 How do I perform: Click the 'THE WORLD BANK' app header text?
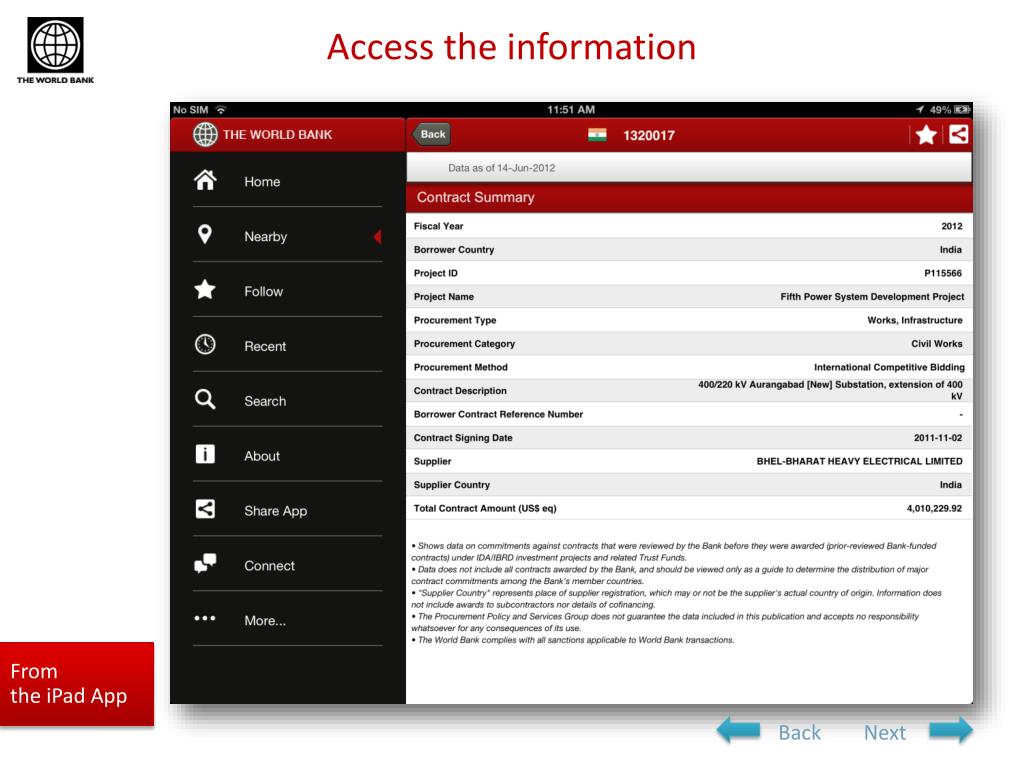click(277, 135)
